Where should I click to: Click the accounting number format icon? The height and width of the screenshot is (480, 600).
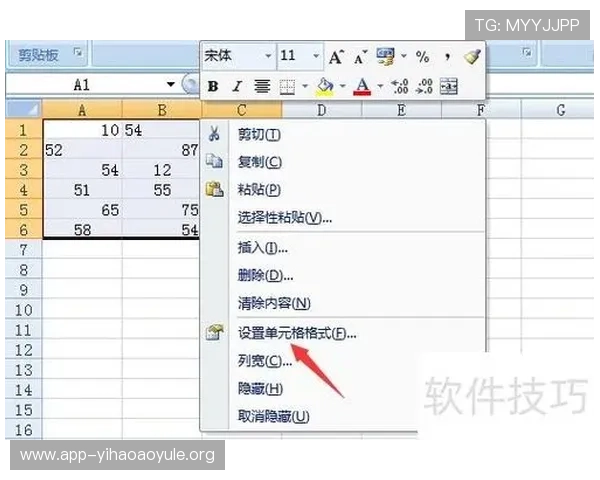385,57
